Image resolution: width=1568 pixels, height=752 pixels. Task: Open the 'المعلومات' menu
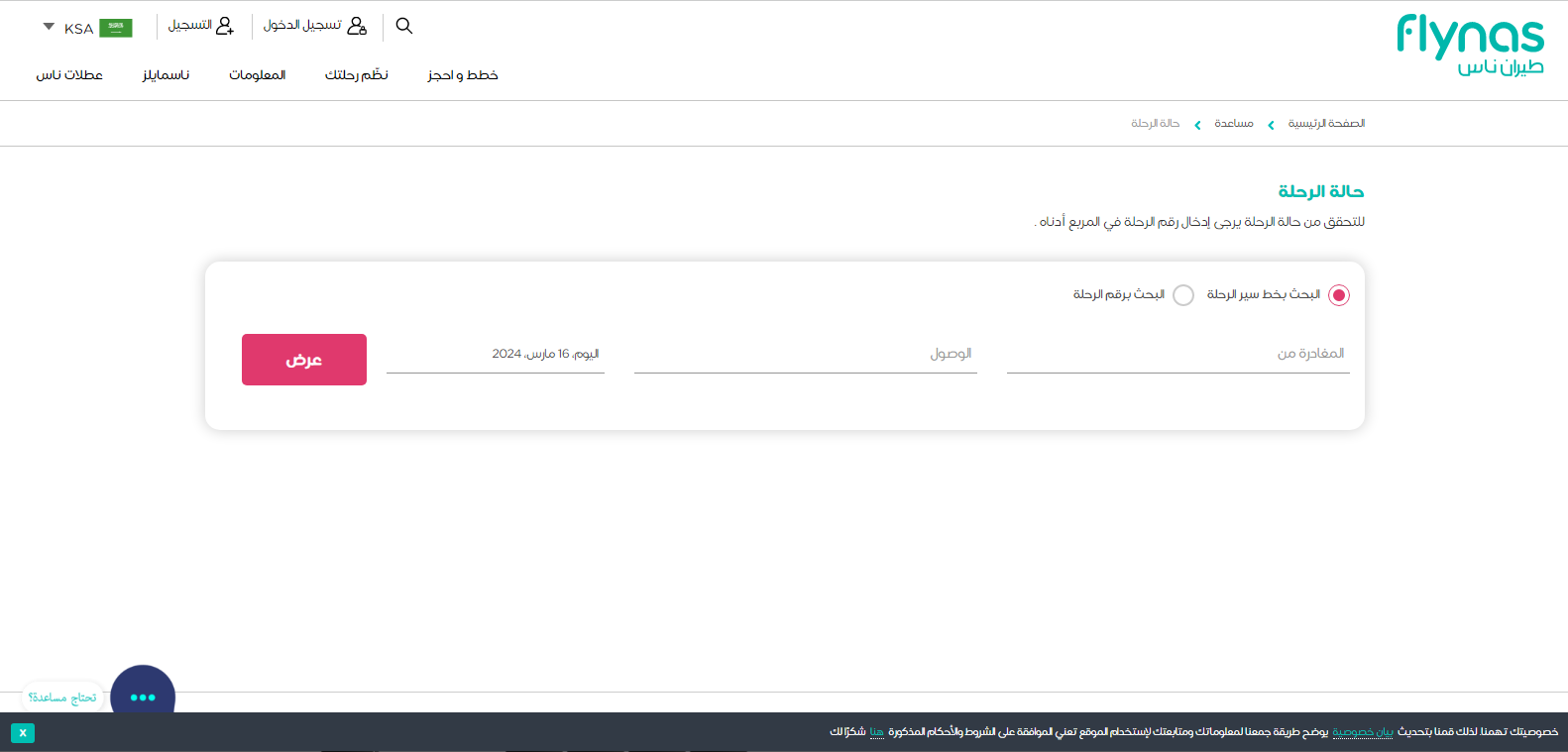tap(258, 75)
